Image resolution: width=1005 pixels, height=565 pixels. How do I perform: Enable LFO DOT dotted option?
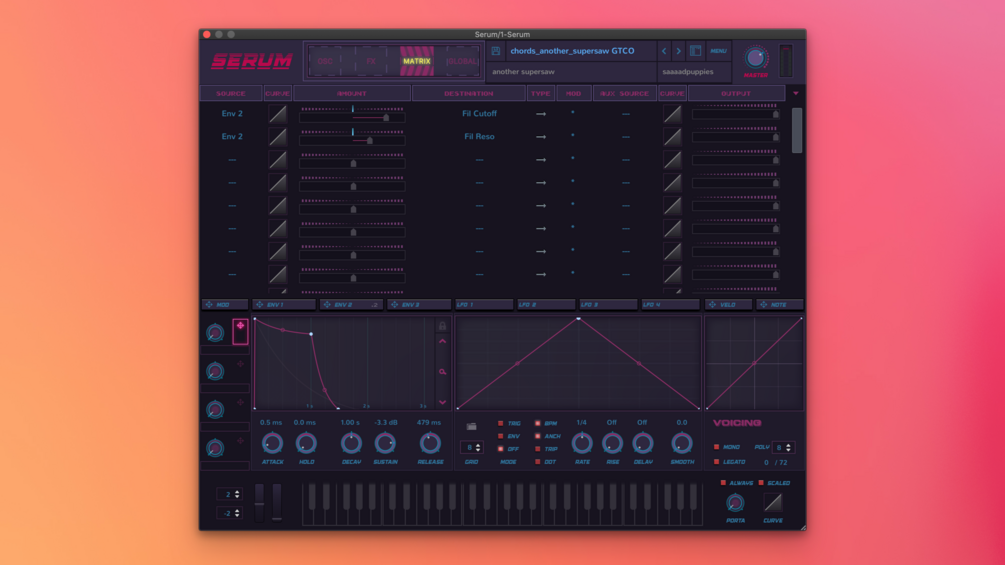point(538,462)
